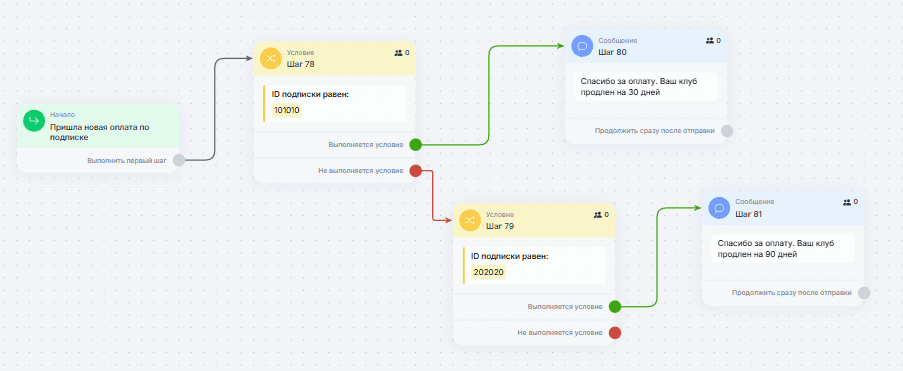Image resolution: width=903 pixels, height=371 pixels.
Task: Click the 'Шаг 79' block title
Action: [500, 226]
